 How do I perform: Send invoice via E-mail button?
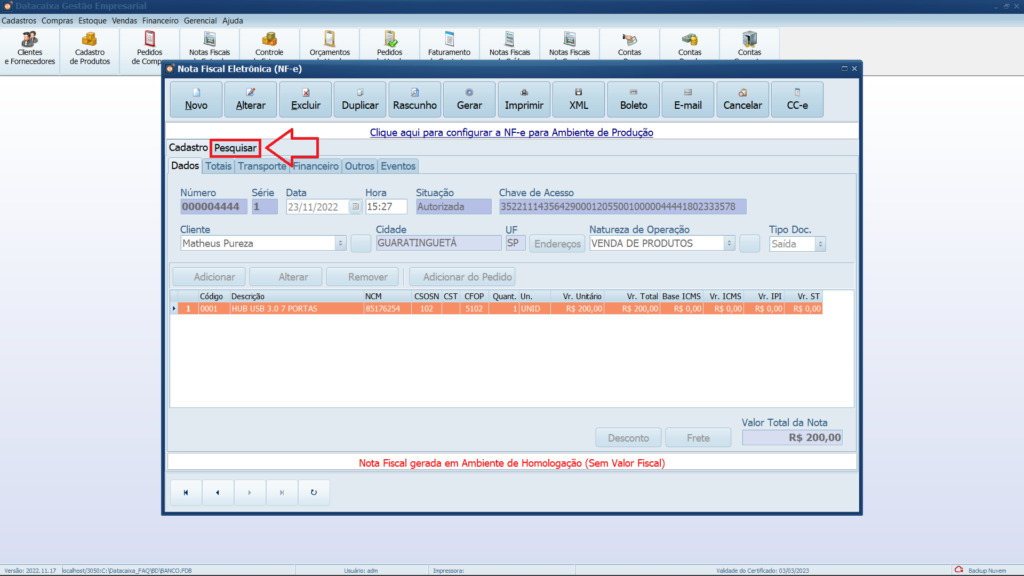(x=688, y=100)
